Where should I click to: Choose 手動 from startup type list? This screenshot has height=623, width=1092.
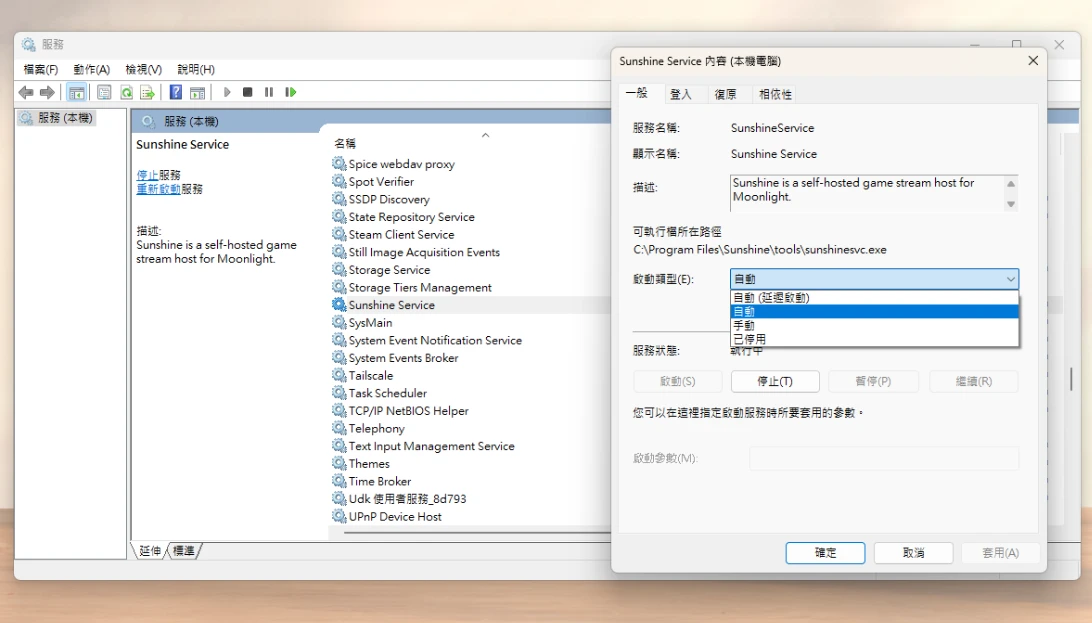coord(875,325)
